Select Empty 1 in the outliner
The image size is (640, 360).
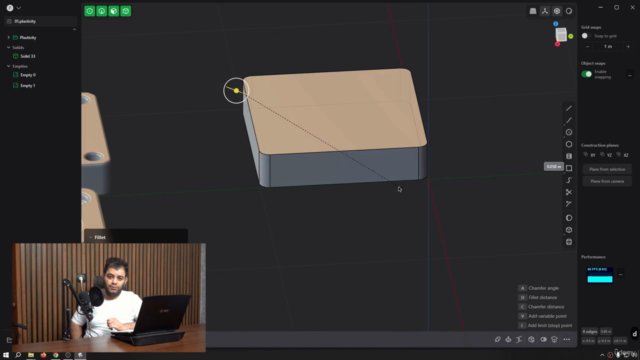pos(28,86)
